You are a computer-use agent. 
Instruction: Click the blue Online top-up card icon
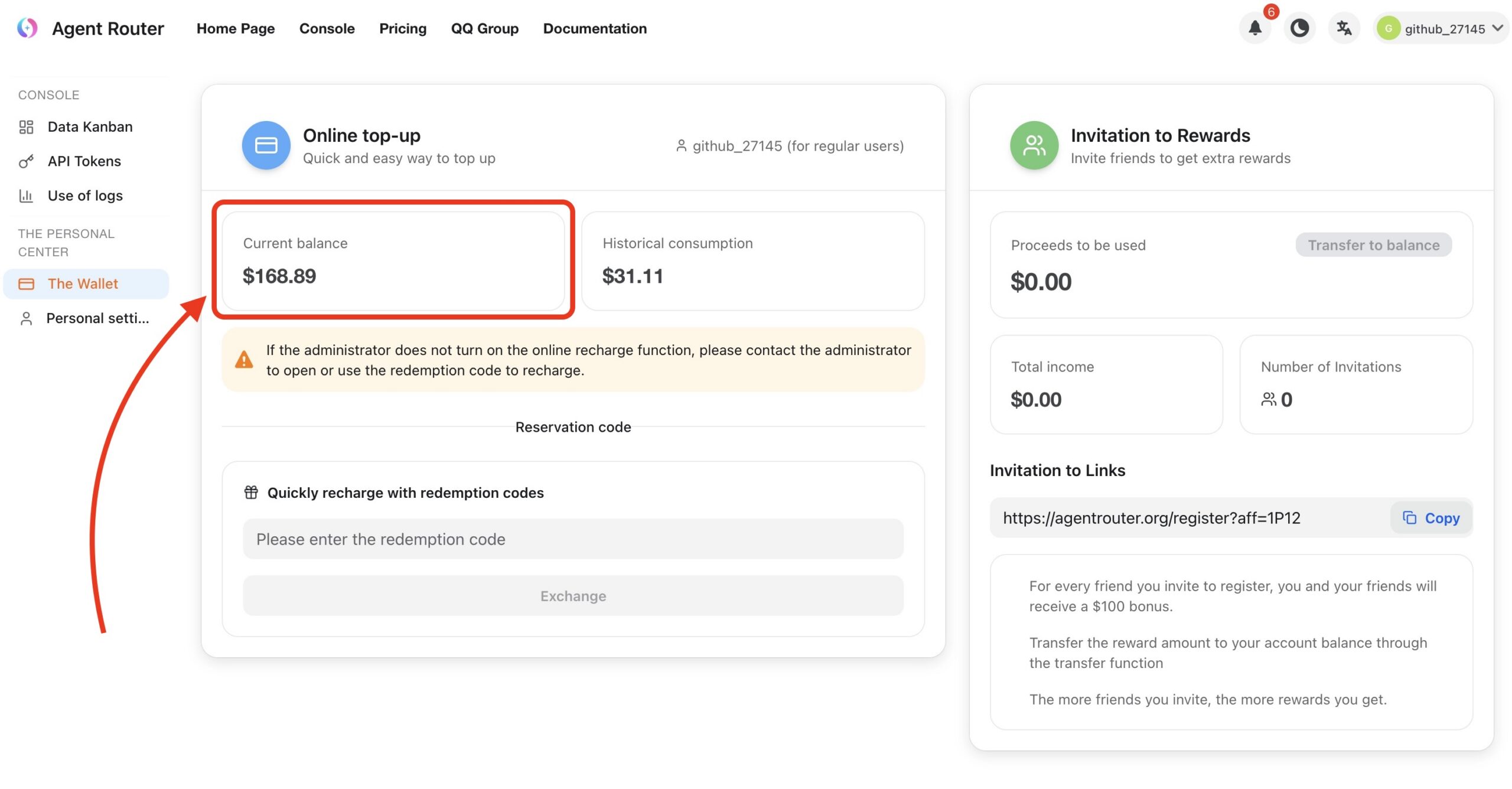266,145
